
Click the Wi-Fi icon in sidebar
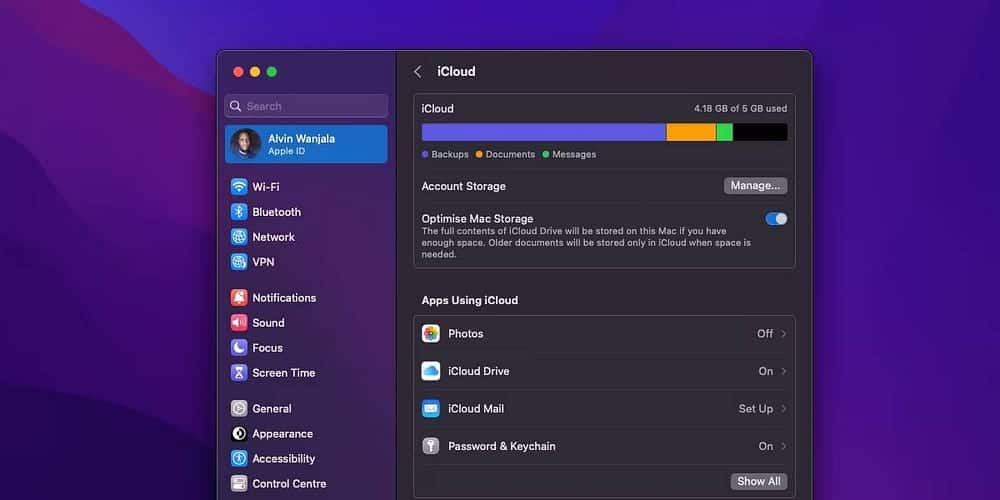click(x=239, y=187)
